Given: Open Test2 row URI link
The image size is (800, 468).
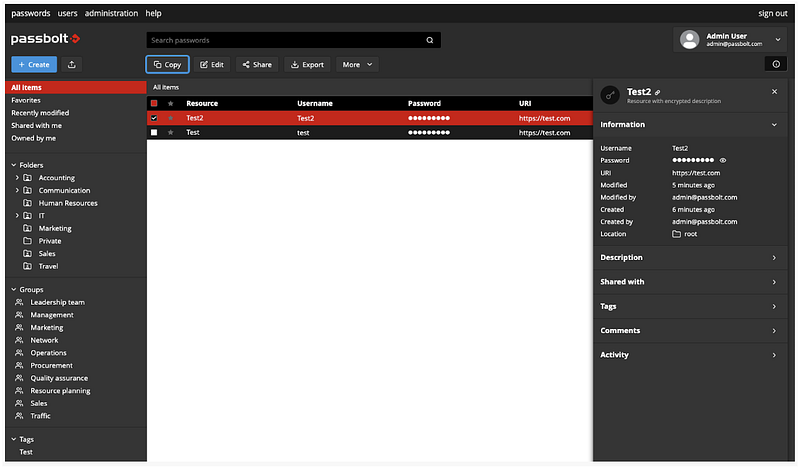Looking at the screenshot, I should (x=544, y=118).
